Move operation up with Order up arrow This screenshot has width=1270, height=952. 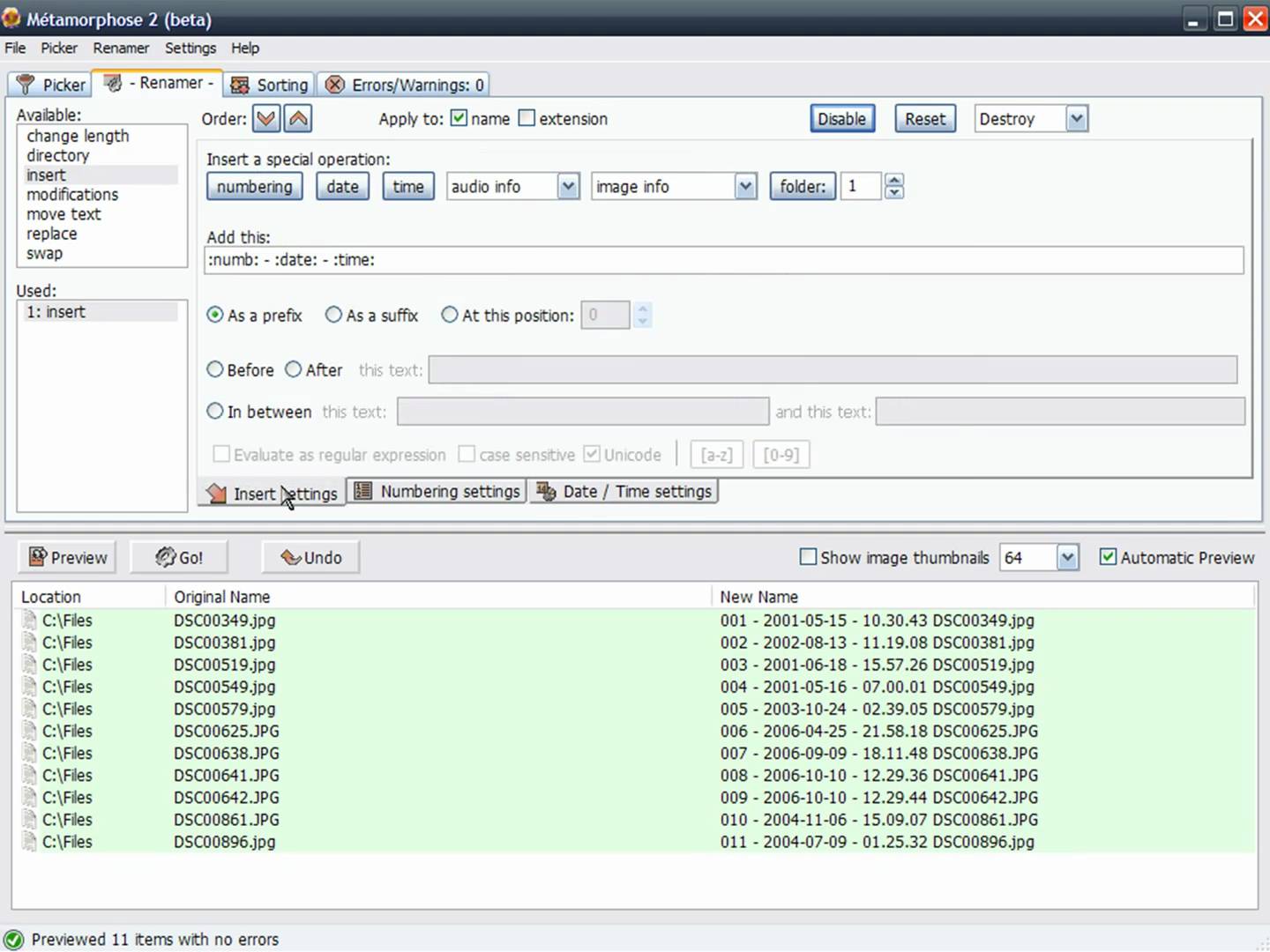point(299,118)
